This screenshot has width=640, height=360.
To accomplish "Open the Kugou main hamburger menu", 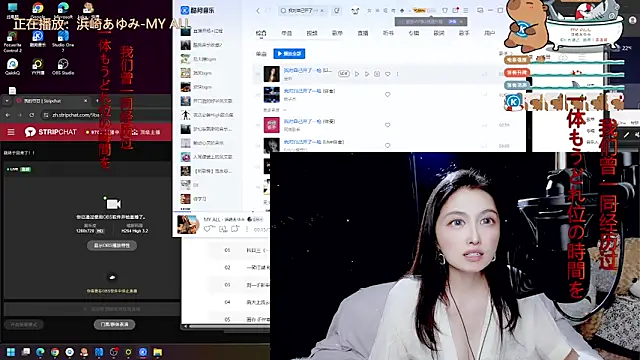I will tap(466, 10).
